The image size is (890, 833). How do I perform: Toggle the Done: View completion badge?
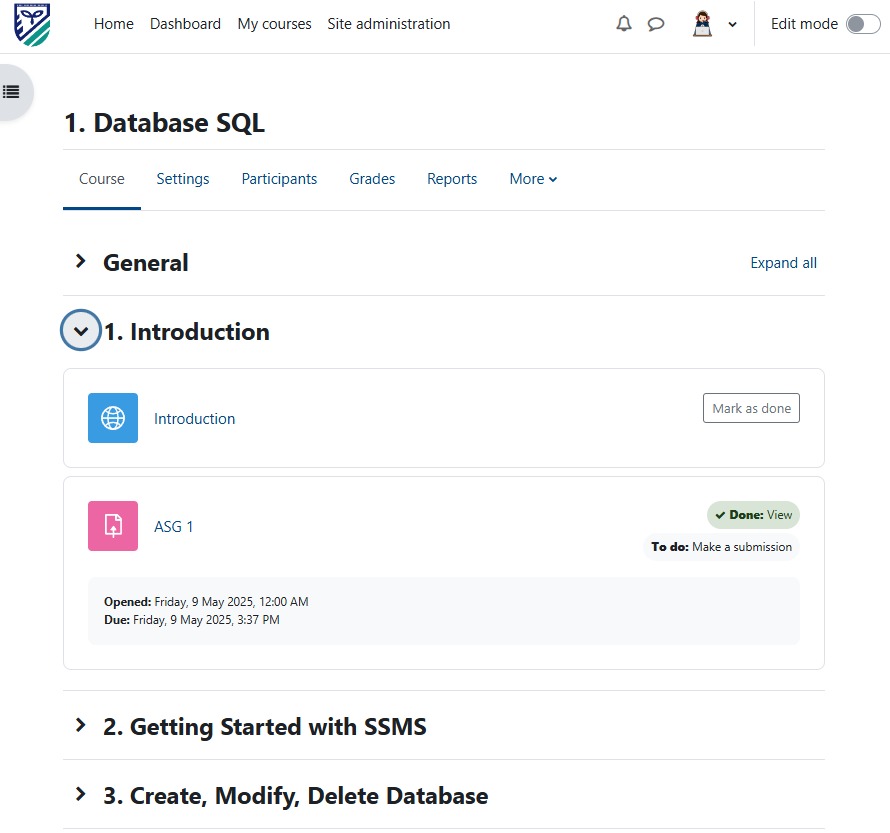pos(753,514)
